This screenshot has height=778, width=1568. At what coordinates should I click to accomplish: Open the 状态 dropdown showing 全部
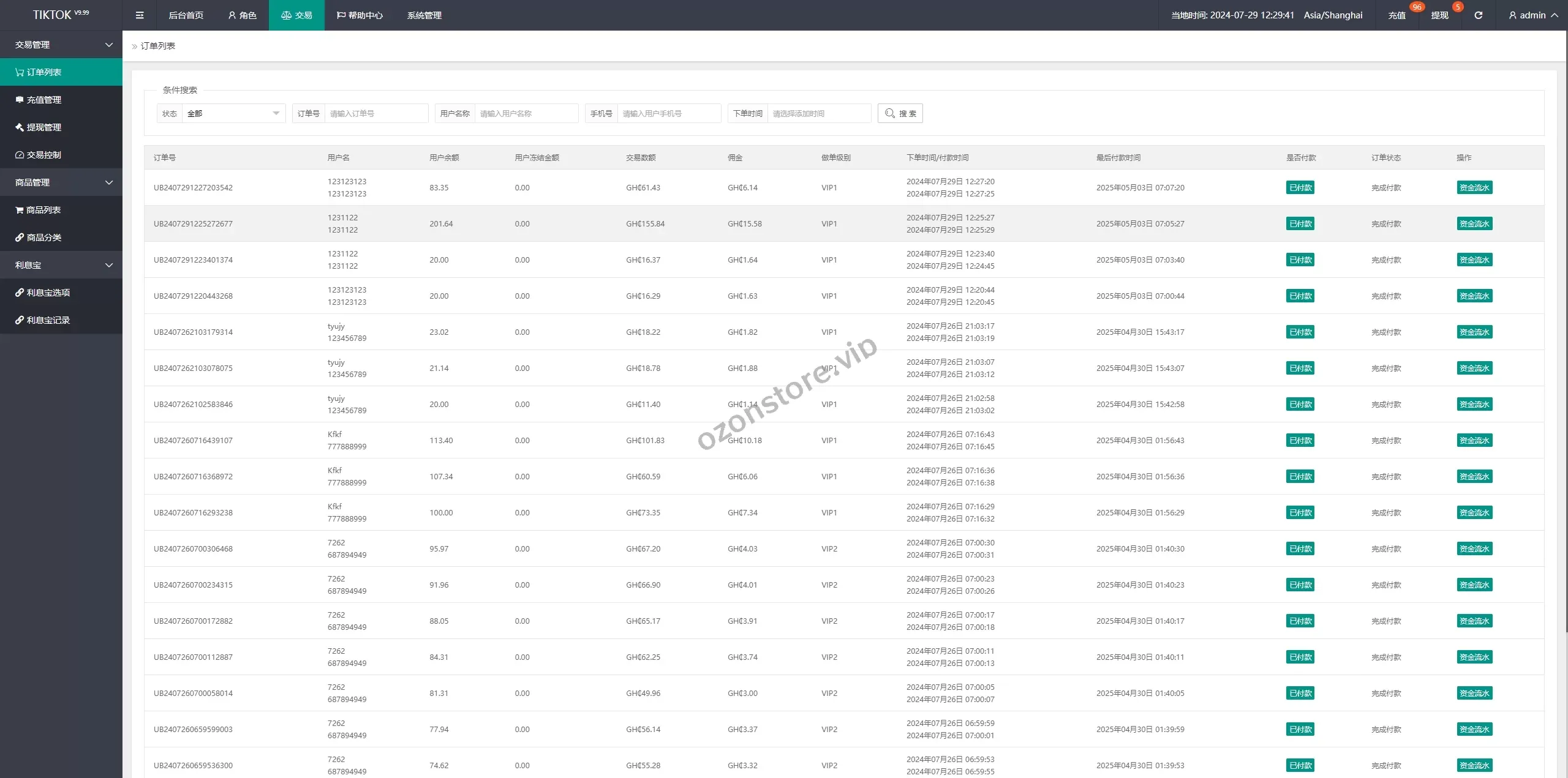tap(233, 113)
